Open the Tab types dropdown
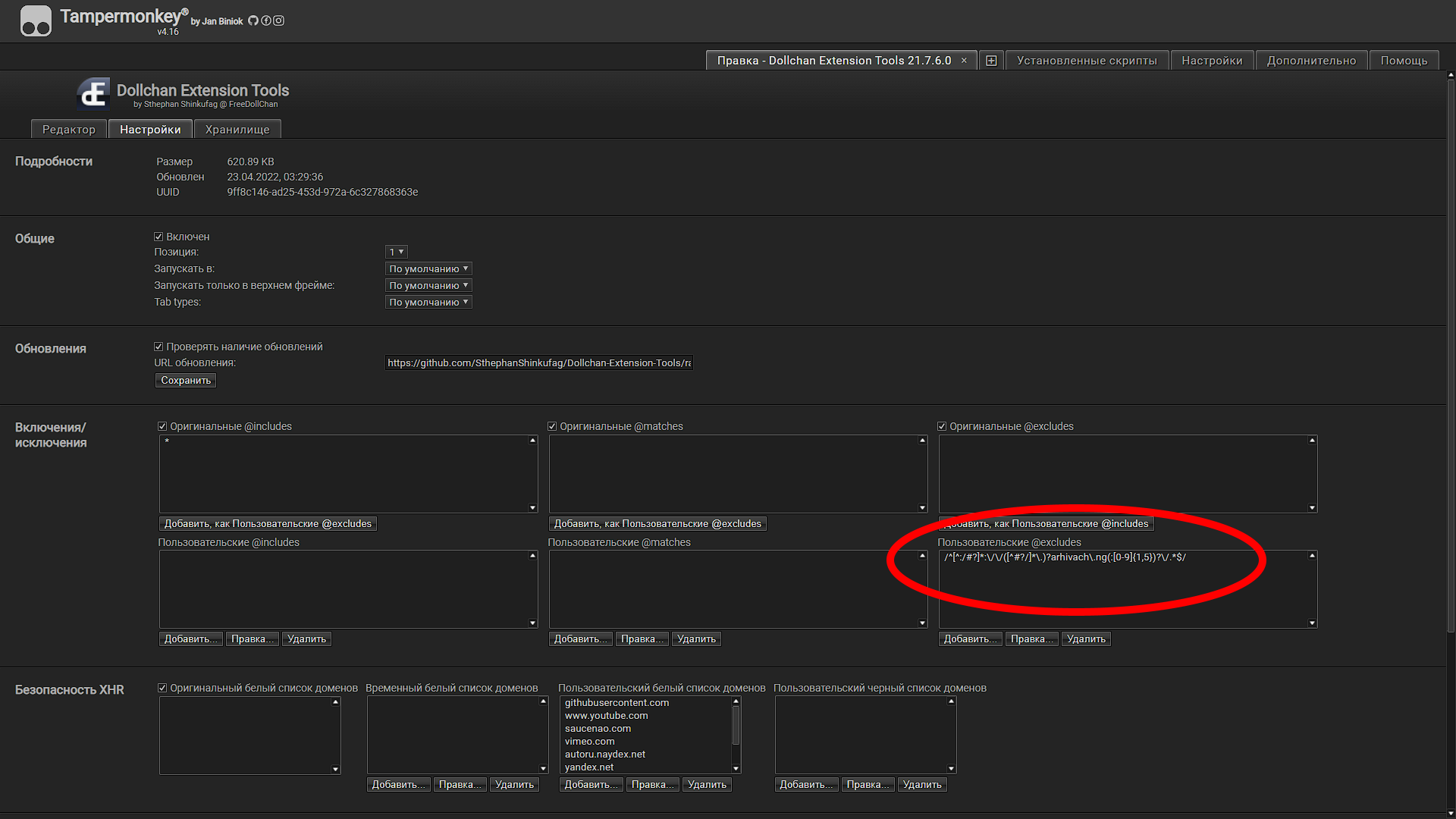Image resolution: width=1456 pixels, height=819 pixels. coord(428,302)
